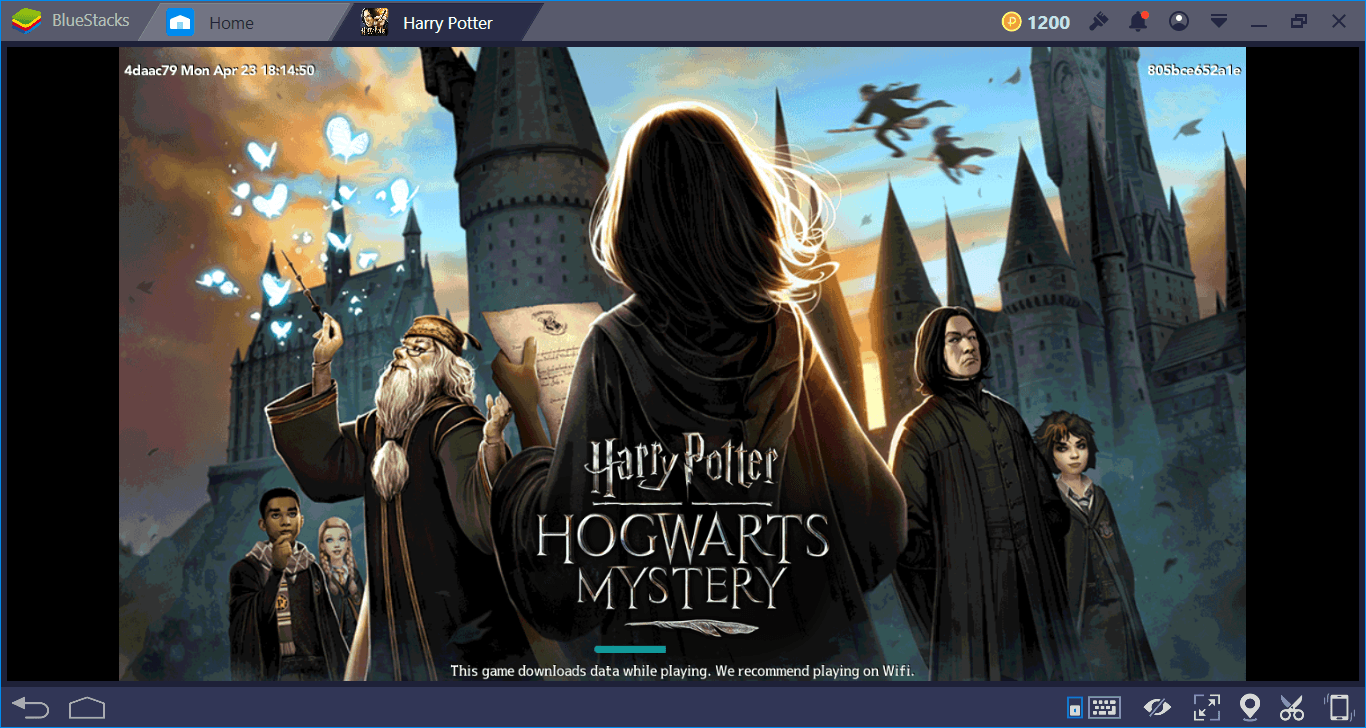Image resolution: width=1366 pixels, height=728 pixels.
Task: Enter fullscreen with the expand arrows icon
Action: point(1205,708)
